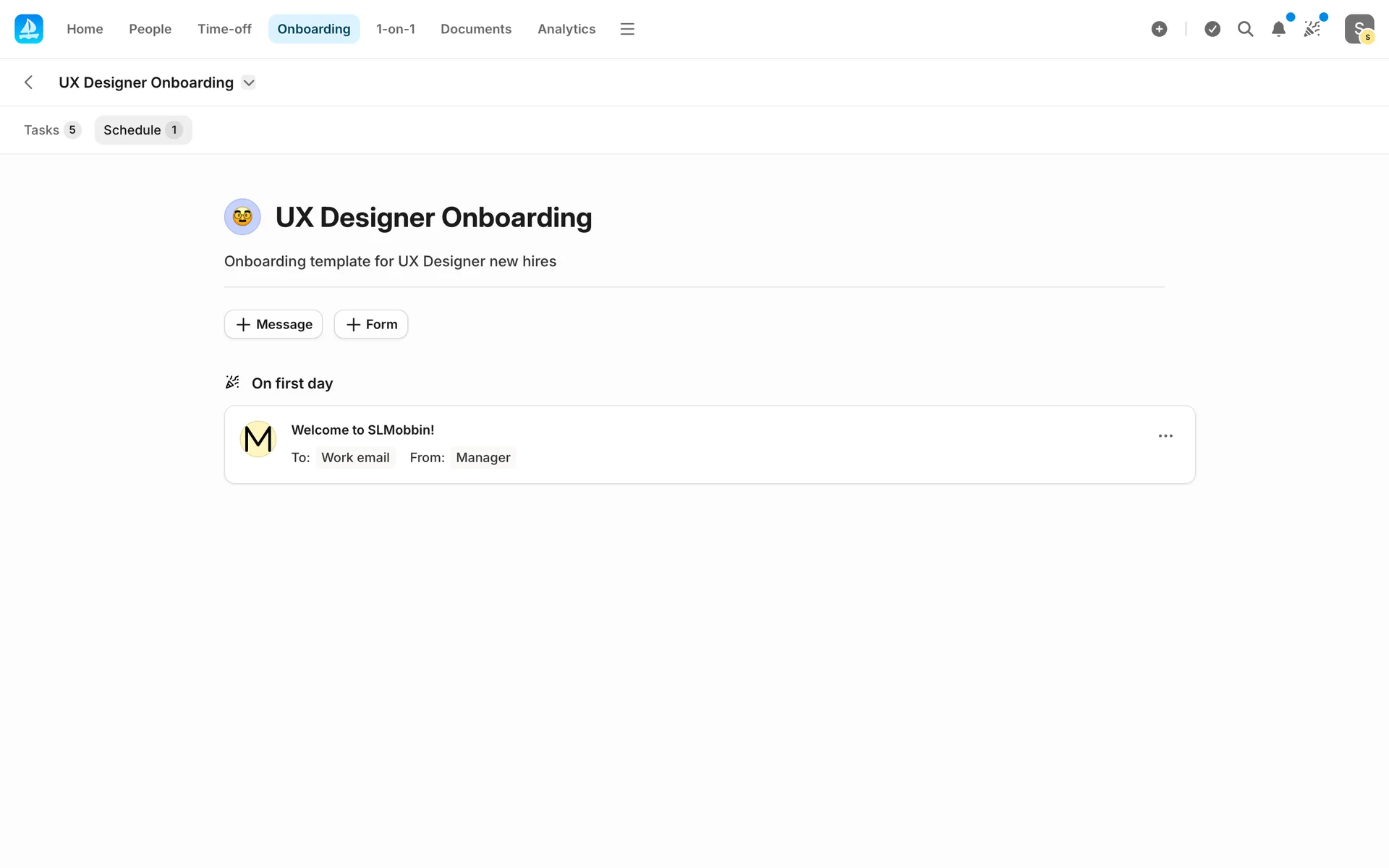This screenshot has width=1389, height=868.
Task: Open the checkmark tasks icon
Action: 1212,29
